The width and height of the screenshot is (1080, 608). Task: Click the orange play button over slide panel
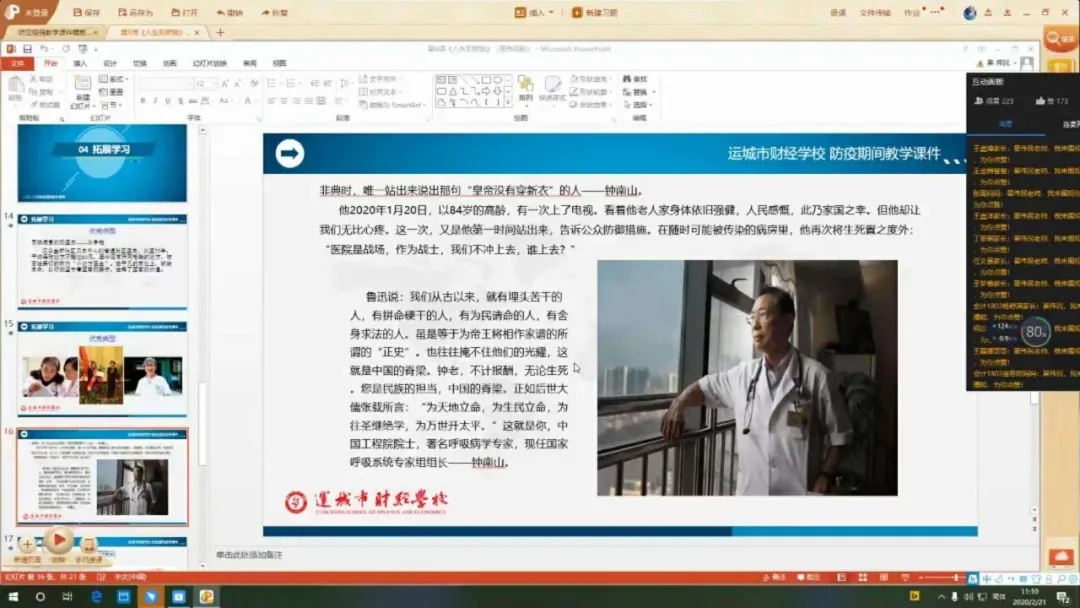tap(58, 540)
